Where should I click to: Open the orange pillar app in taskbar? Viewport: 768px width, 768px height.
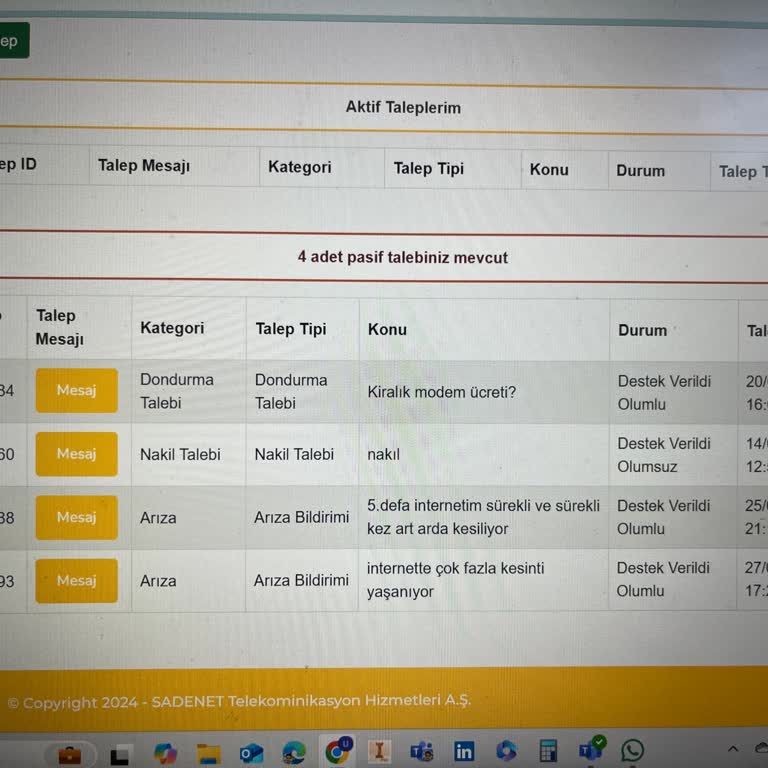tap(379, 751)
